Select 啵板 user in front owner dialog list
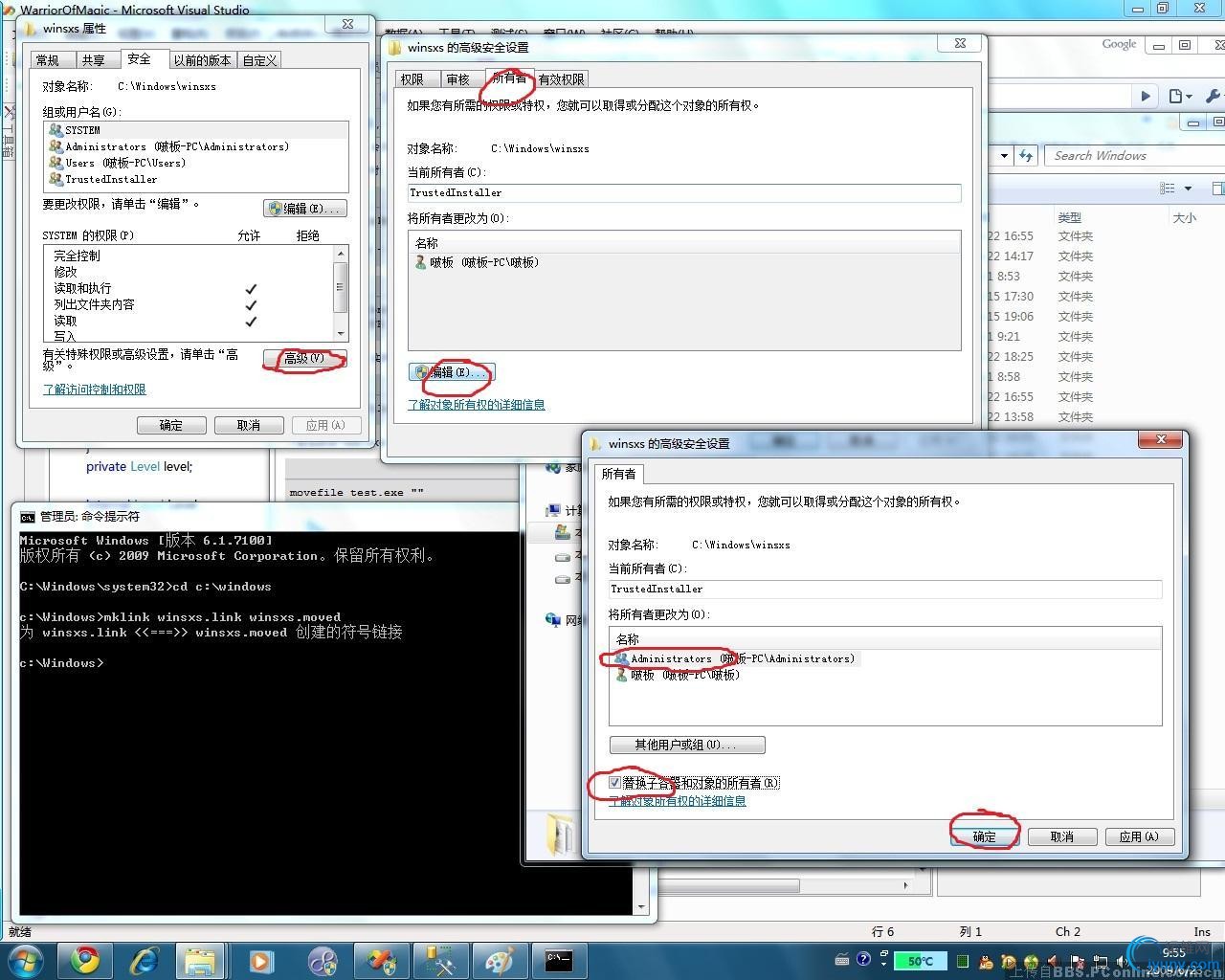1225x980 pixels. click(678, 675)
